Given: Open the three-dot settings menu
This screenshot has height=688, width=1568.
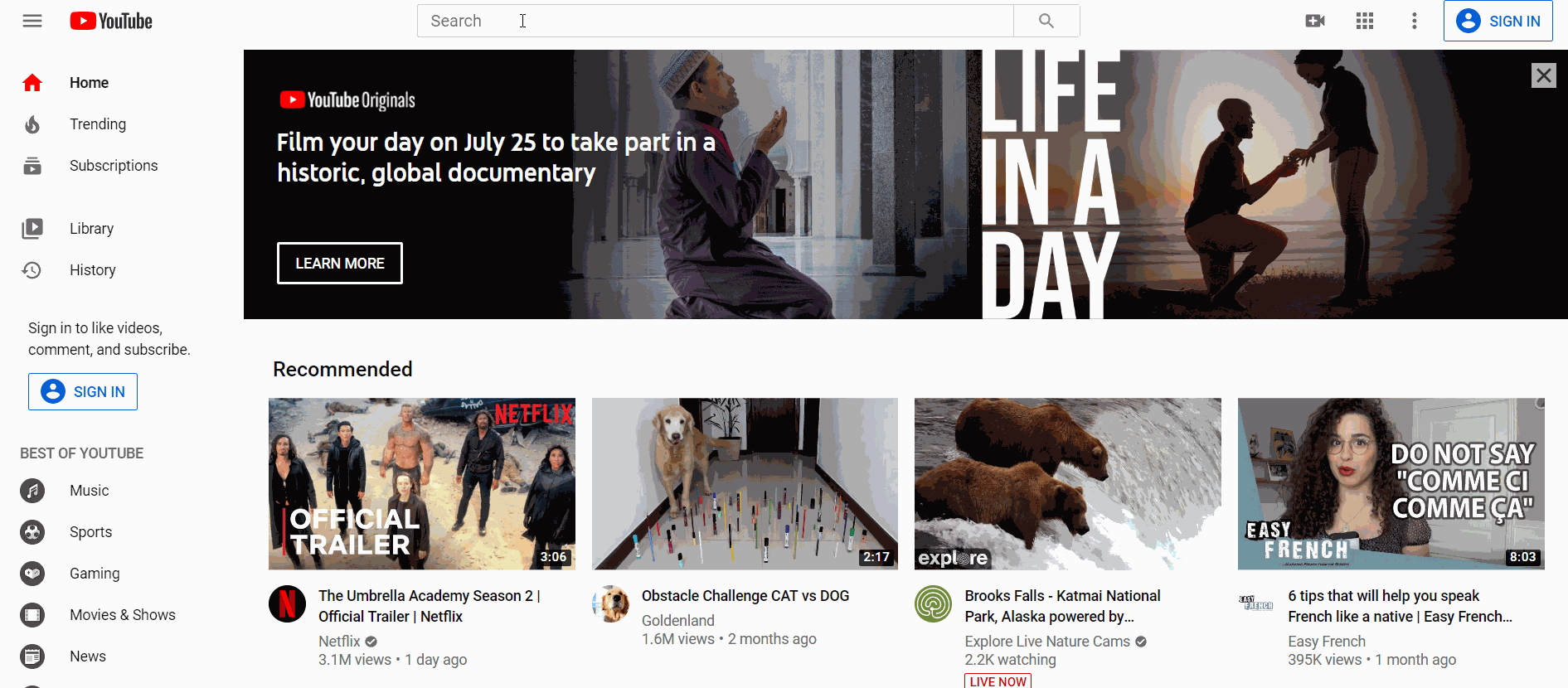Looking at the screenshot, I should [1415, 21].
